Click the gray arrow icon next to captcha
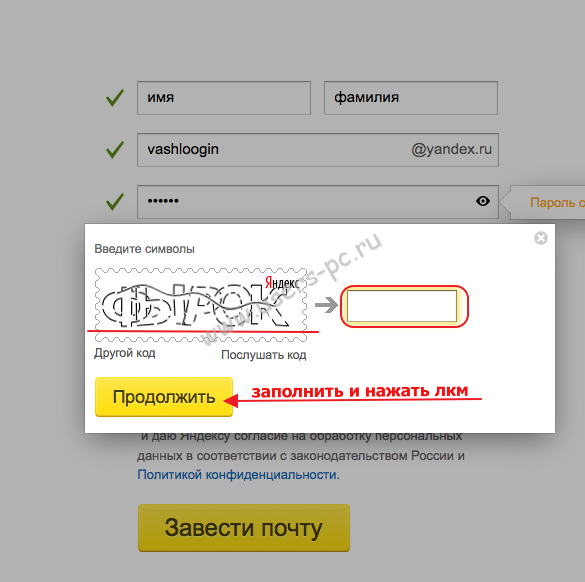 (x=326, y=305)
